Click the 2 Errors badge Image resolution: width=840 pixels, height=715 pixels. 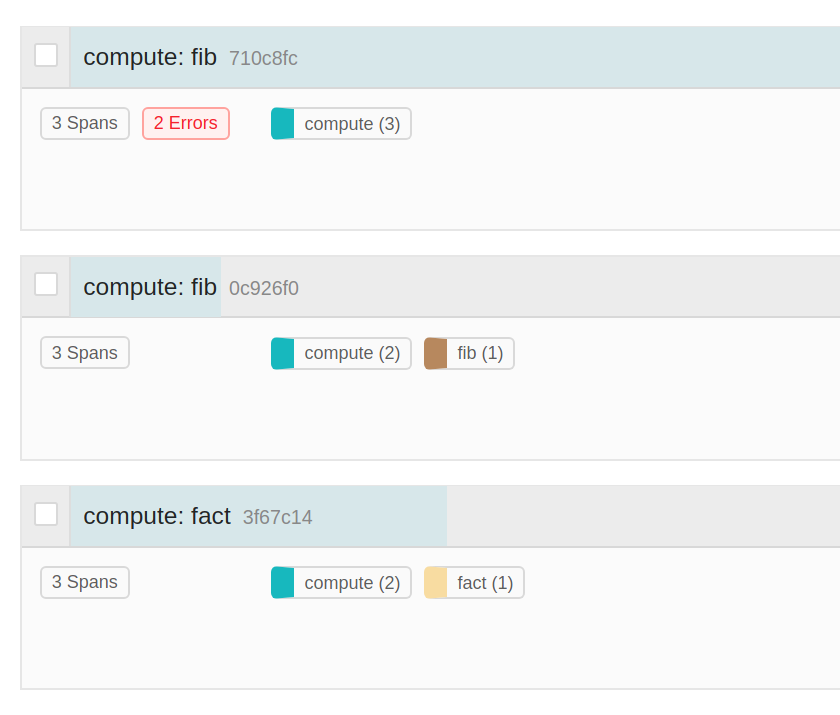click(x=186, y=123)
